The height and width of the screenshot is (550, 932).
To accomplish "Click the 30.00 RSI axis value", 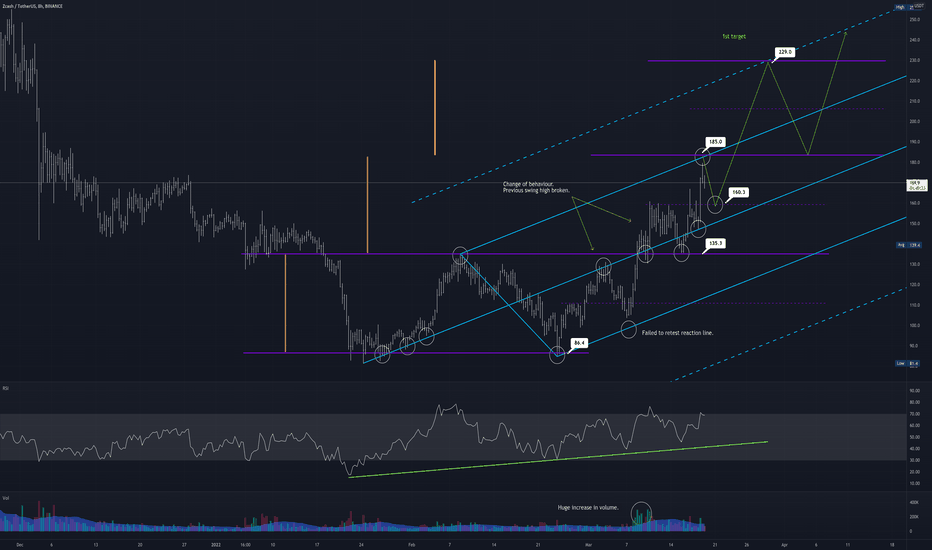I will (x=914, y=460).
